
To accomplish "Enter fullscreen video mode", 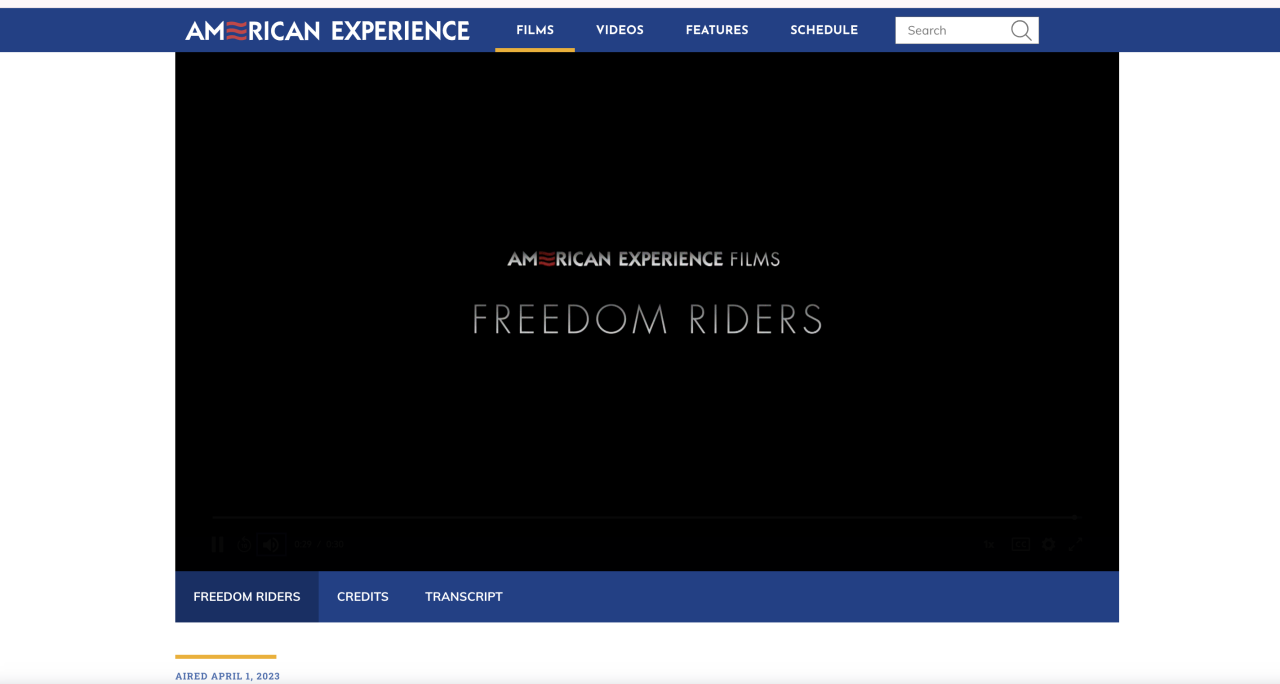I will click(1075, 544).
